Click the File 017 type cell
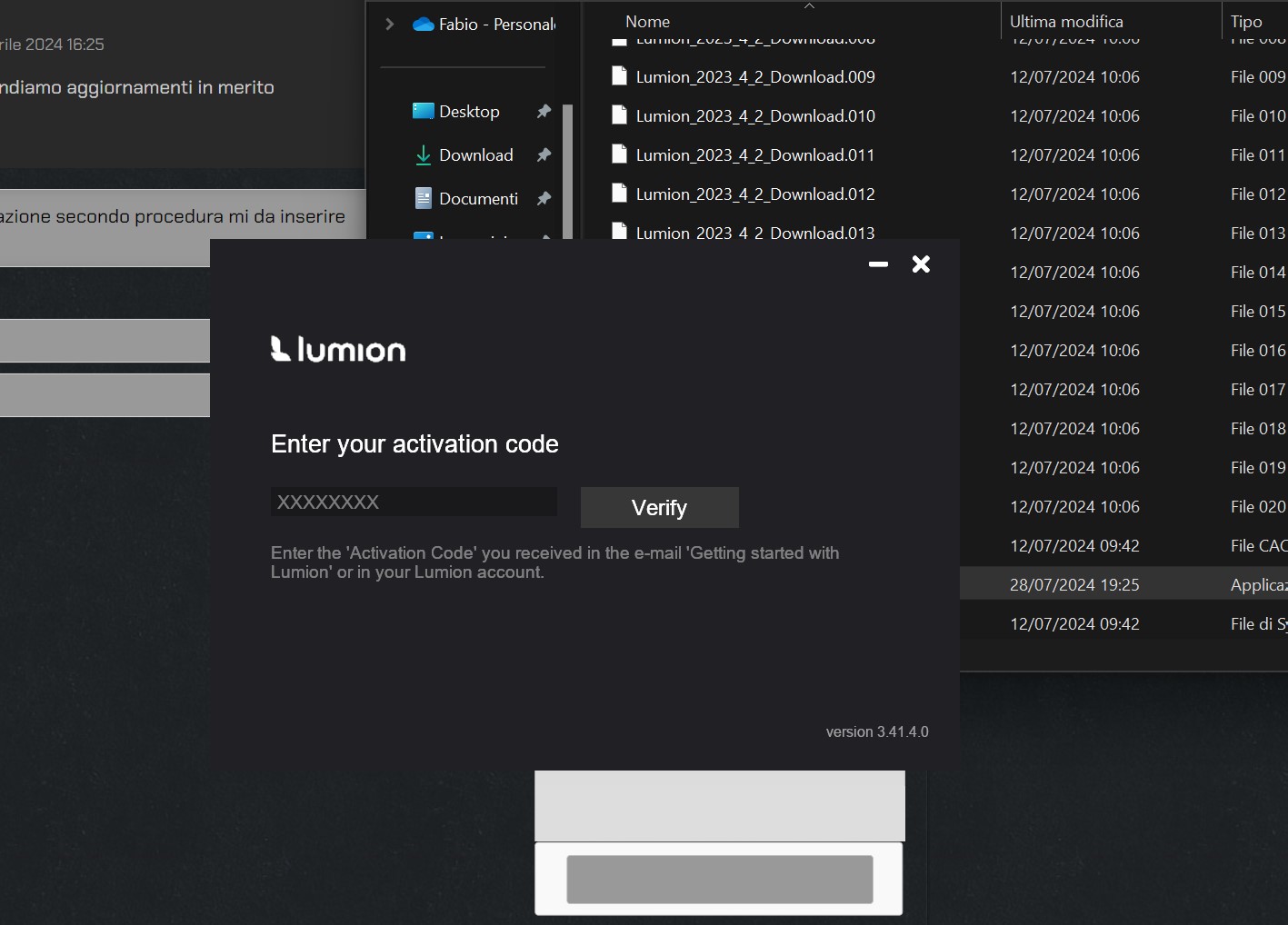The image size is (1288, 925). click(1258, 390)
